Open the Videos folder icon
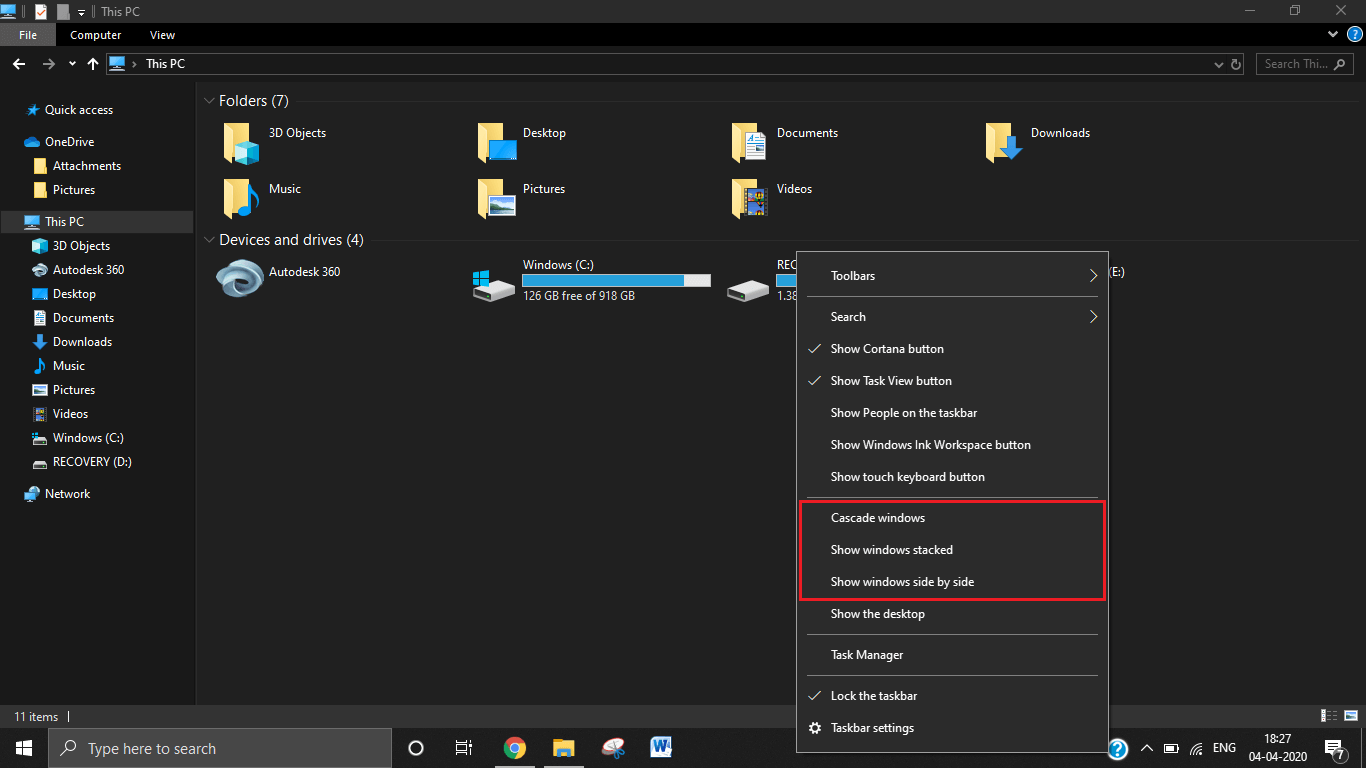 [749, 198]
